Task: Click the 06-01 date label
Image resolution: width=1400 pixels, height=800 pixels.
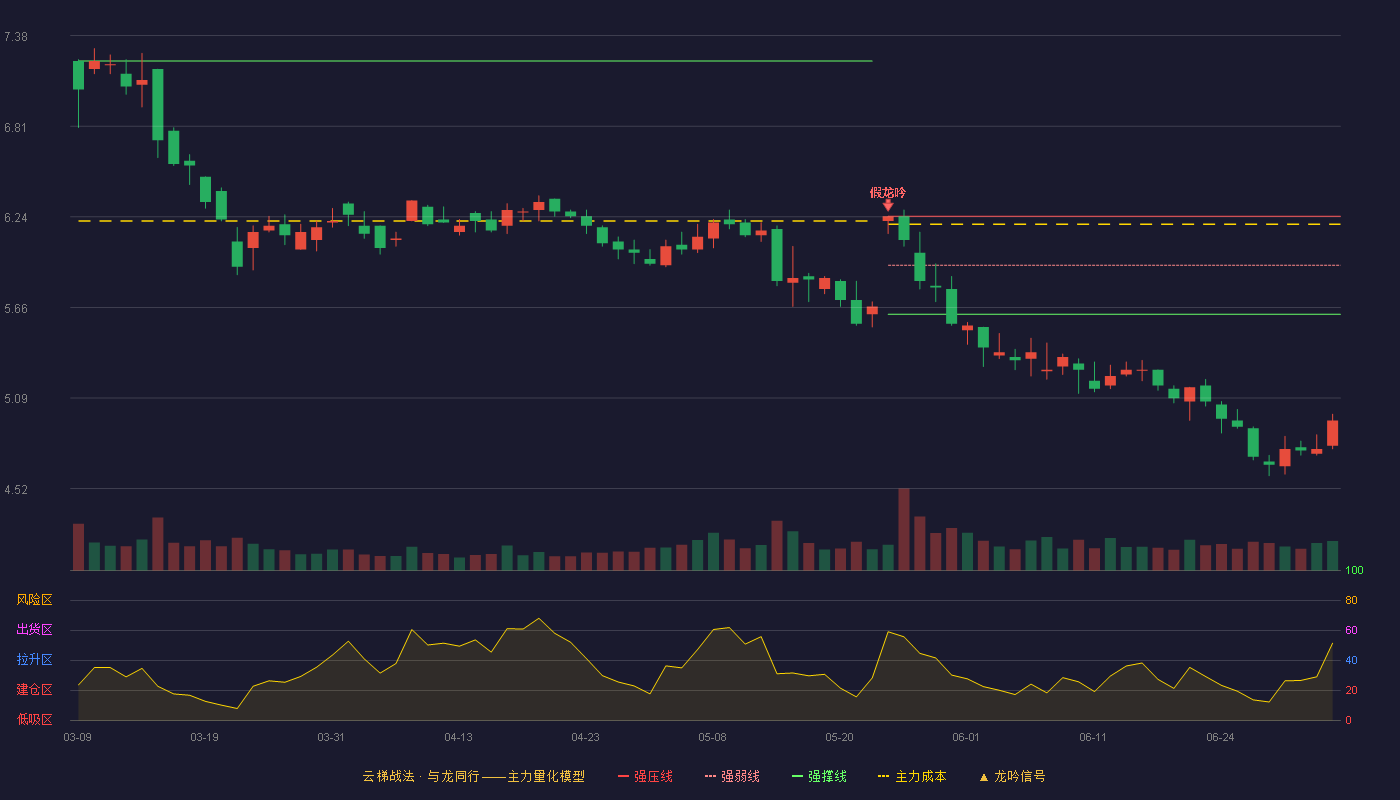Action: 966,737
